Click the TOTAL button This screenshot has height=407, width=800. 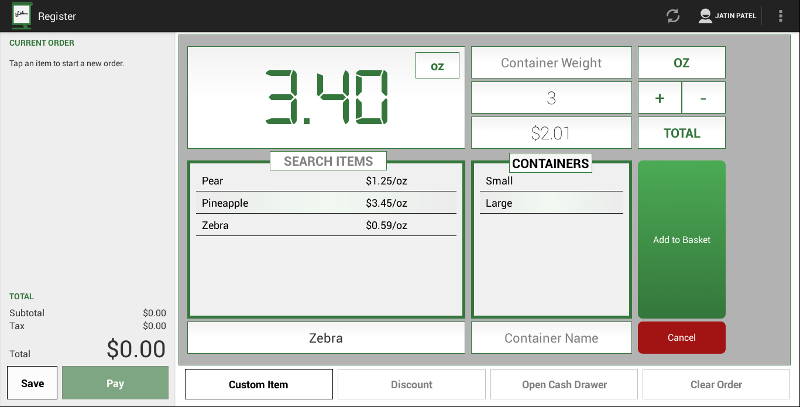click(682, 133)
